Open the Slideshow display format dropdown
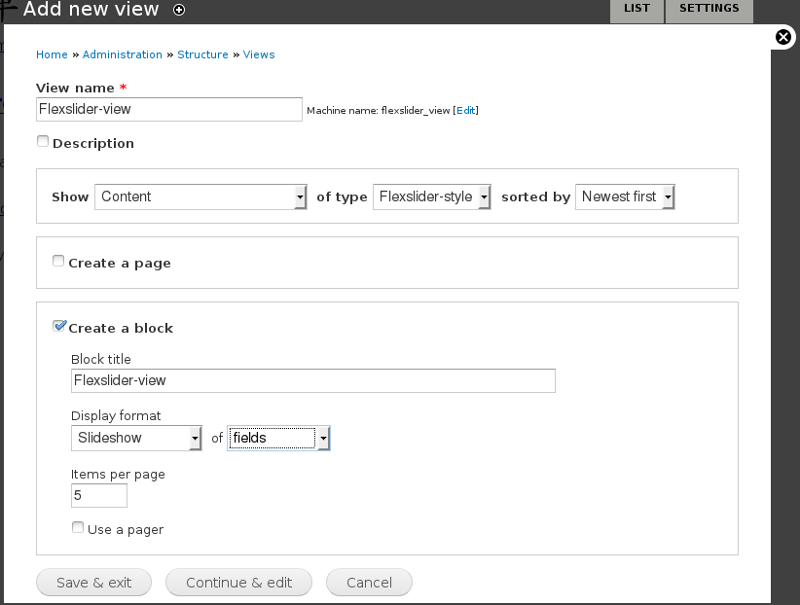This screenshot has height=605, width=800. click(137, 438)
